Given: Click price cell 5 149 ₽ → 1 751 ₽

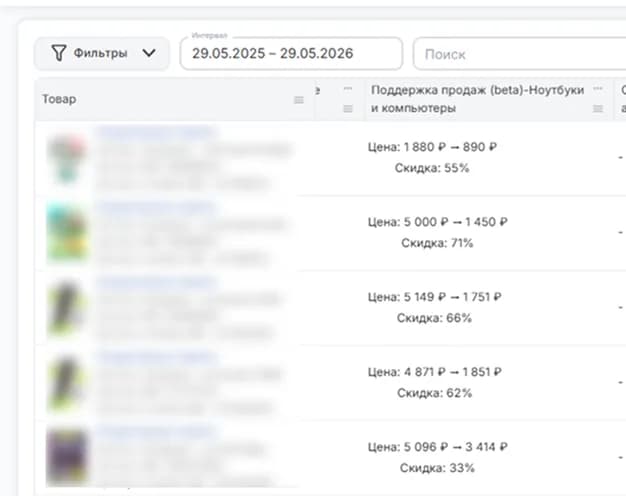Looking at the screenshot, I should [x=435, y=297].
